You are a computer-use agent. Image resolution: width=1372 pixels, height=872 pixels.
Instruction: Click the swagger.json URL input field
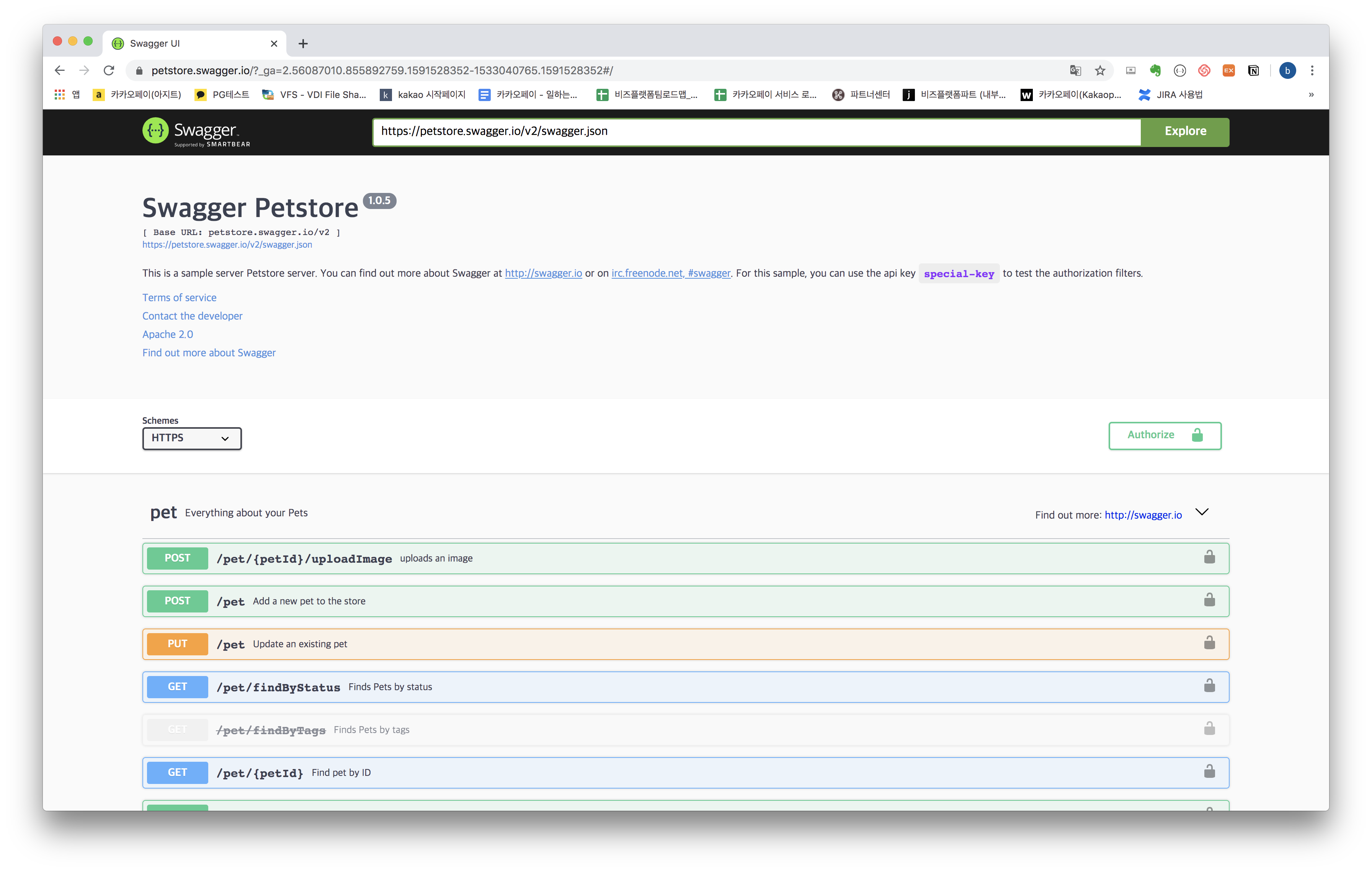756,132
